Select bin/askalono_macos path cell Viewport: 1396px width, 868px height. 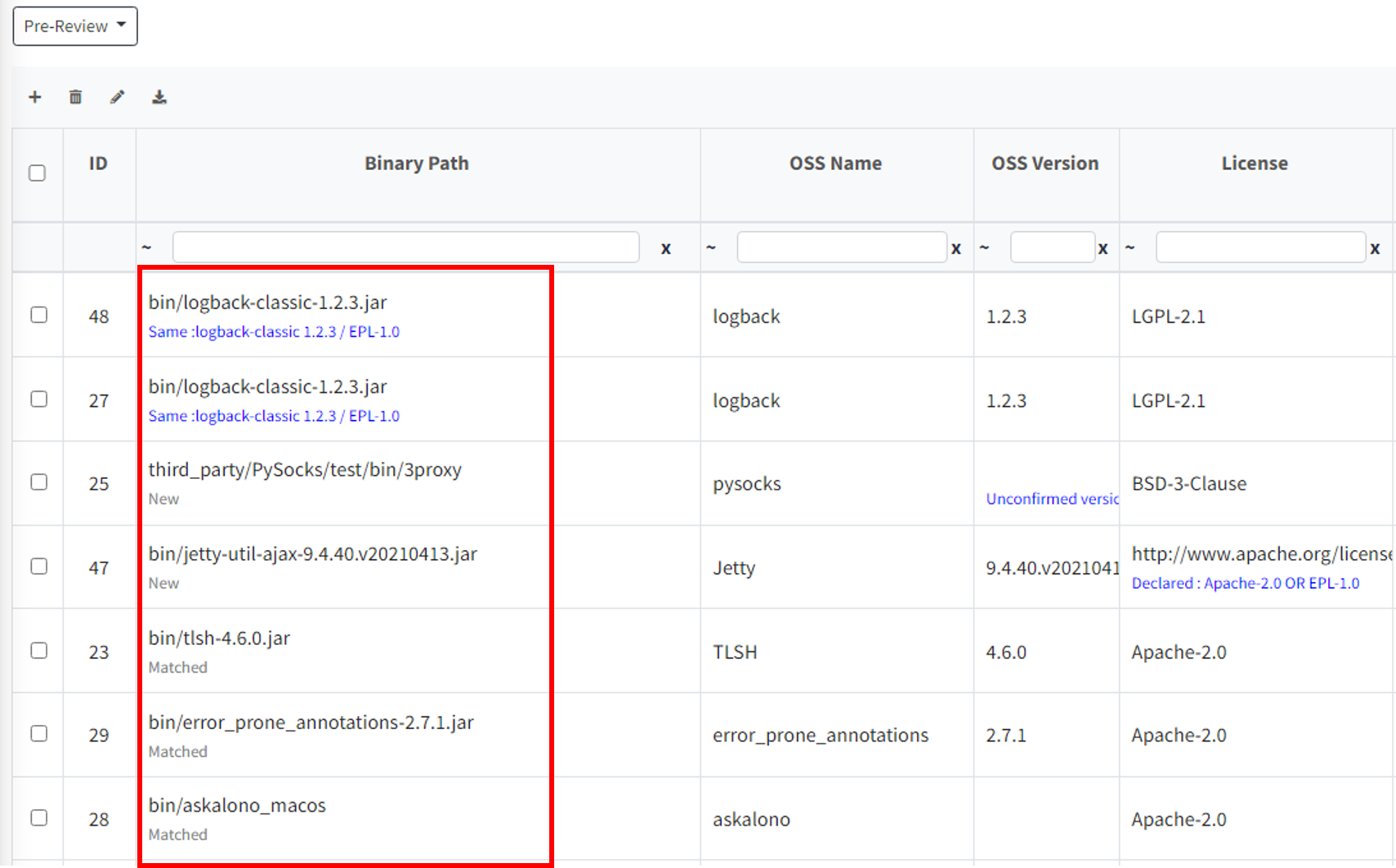pyautogui.click(x=237, y=806)
